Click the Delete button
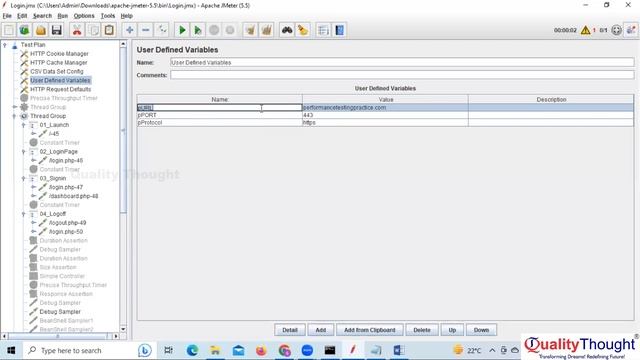The width and height of the screenshot is (640, 360). click(422, 330)
